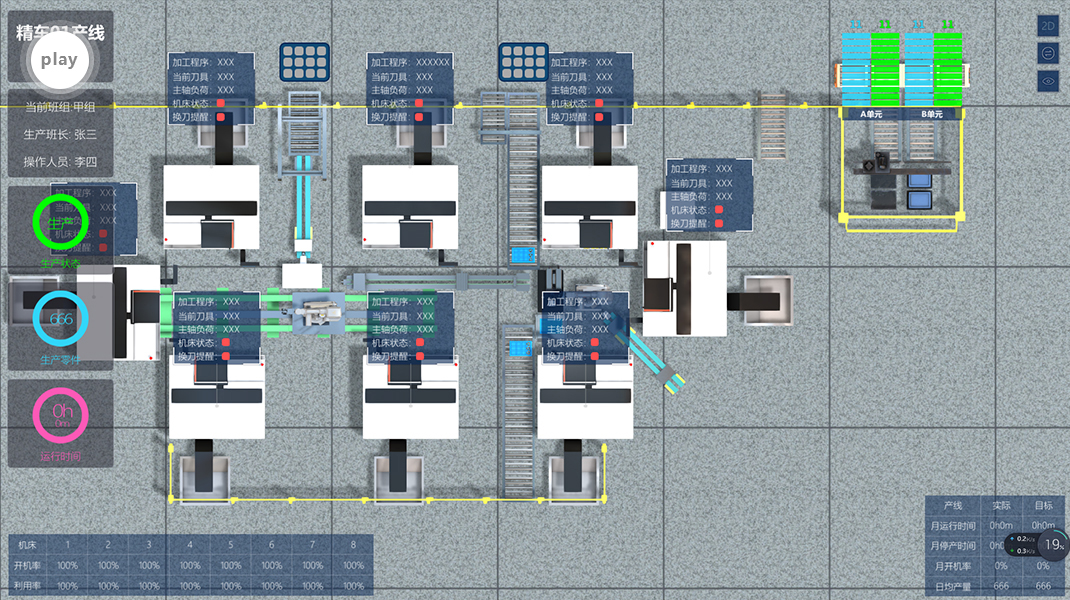This screenshot has width=1070, height=600.
Task: Click the 月开机率 row label
Action: tap(953, 566)
